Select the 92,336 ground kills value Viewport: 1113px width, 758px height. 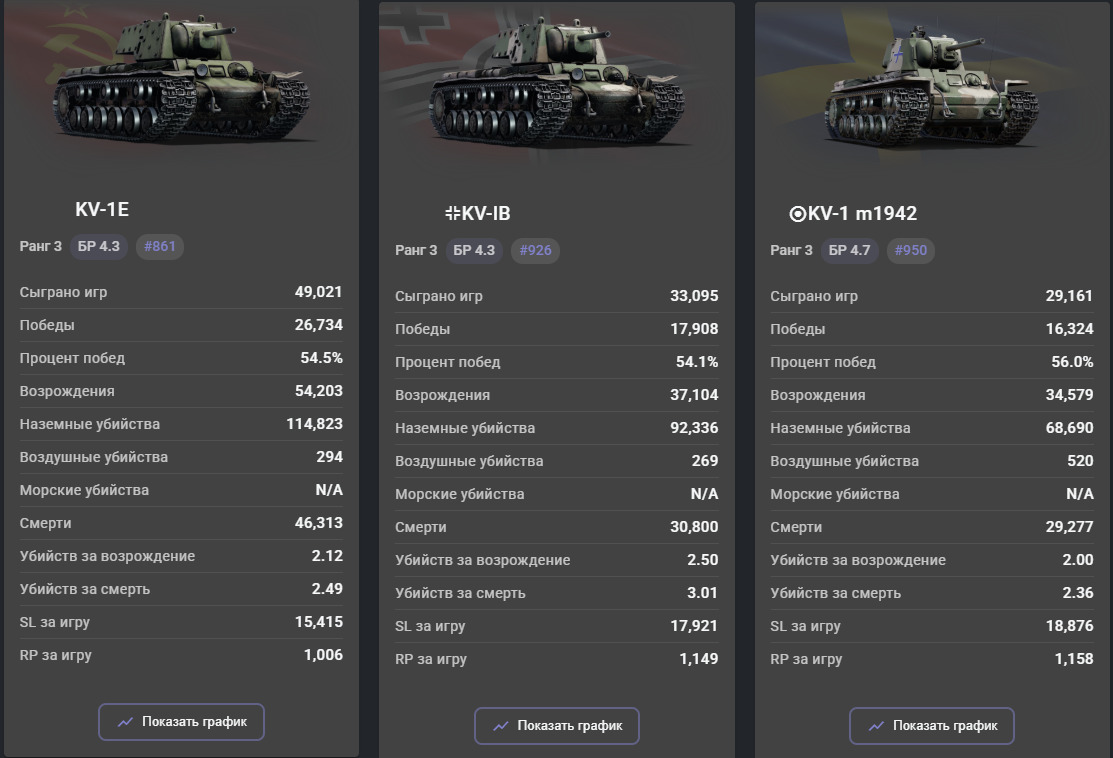tap(692, 428)
